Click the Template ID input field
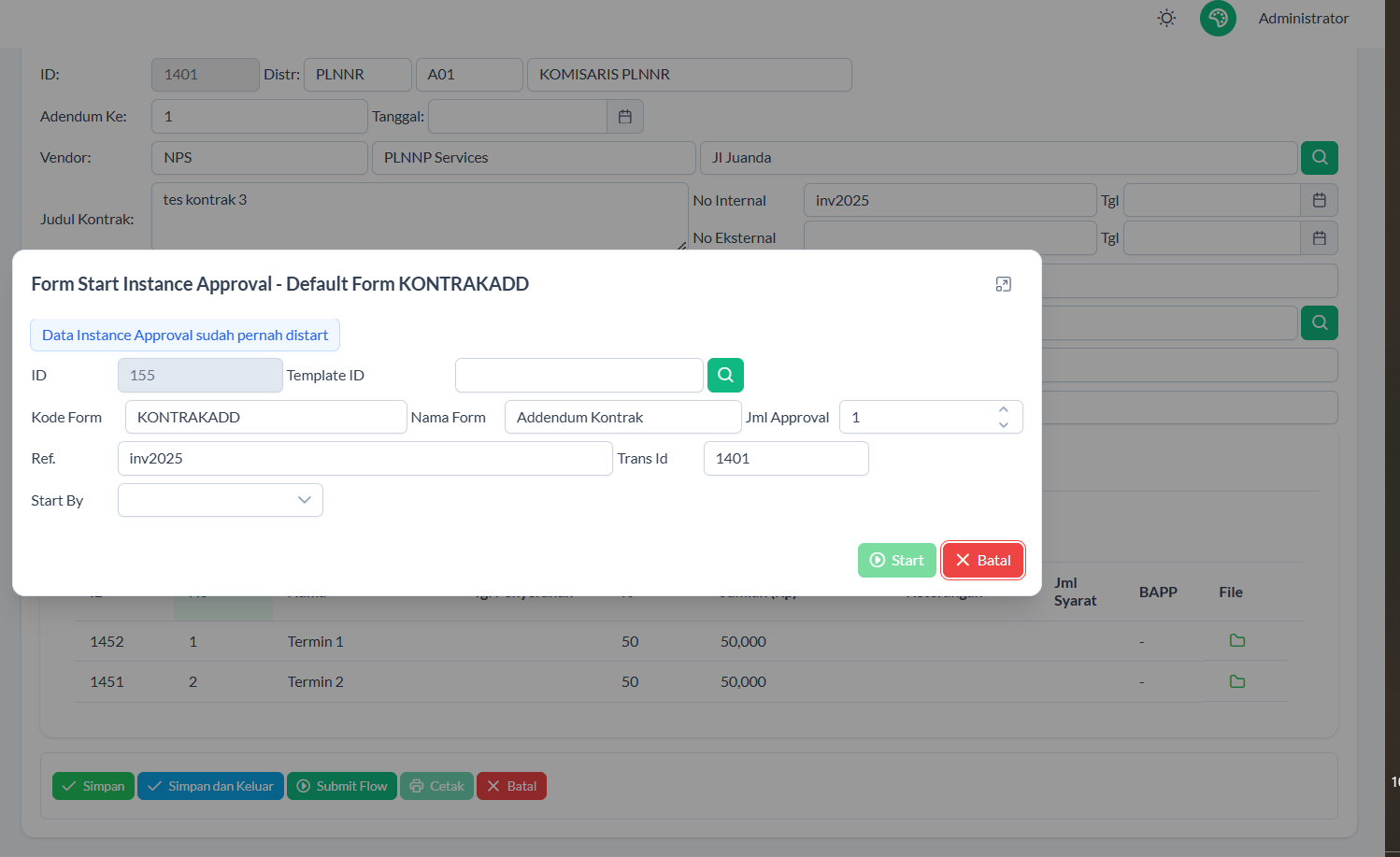Viewport: 1400px width, 857px height. click(579, 376)
